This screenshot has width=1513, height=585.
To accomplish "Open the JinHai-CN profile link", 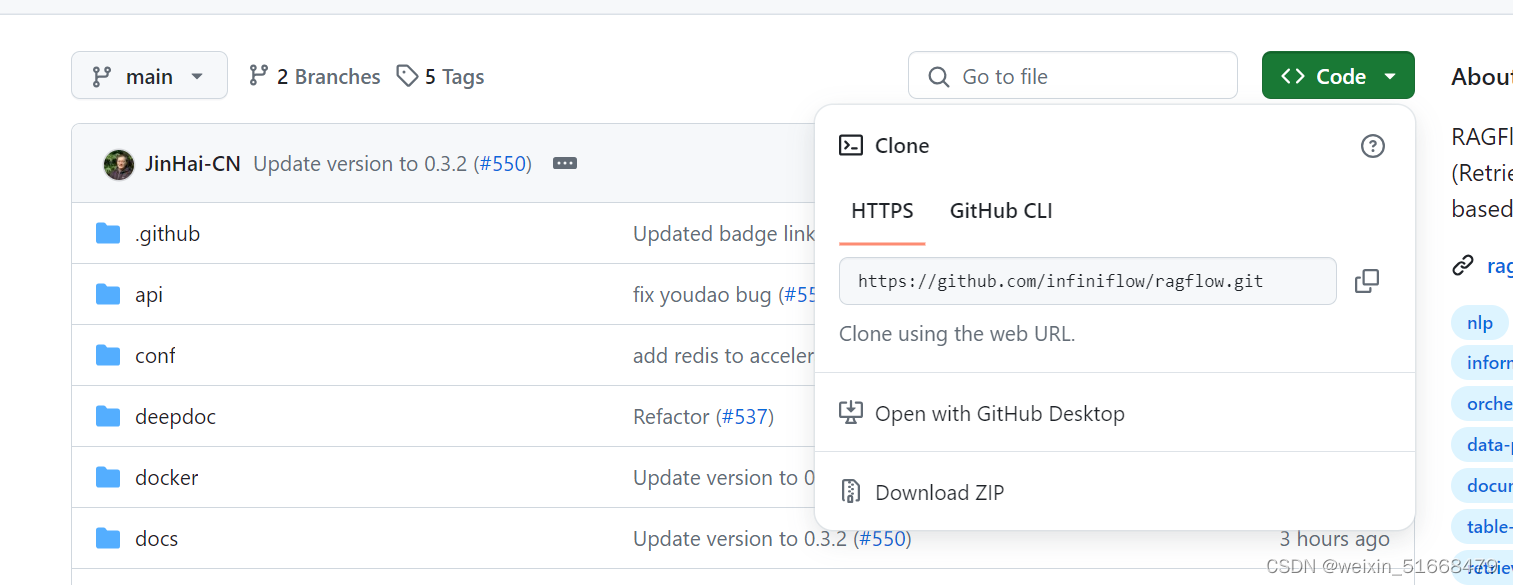I will pos(193,164).
